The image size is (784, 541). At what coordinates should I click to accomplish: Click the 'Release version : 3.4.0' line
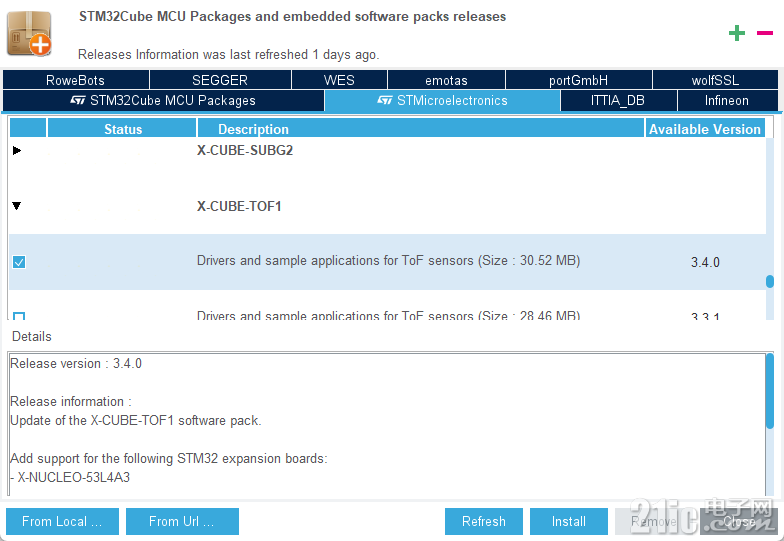(x=76, y=364)
